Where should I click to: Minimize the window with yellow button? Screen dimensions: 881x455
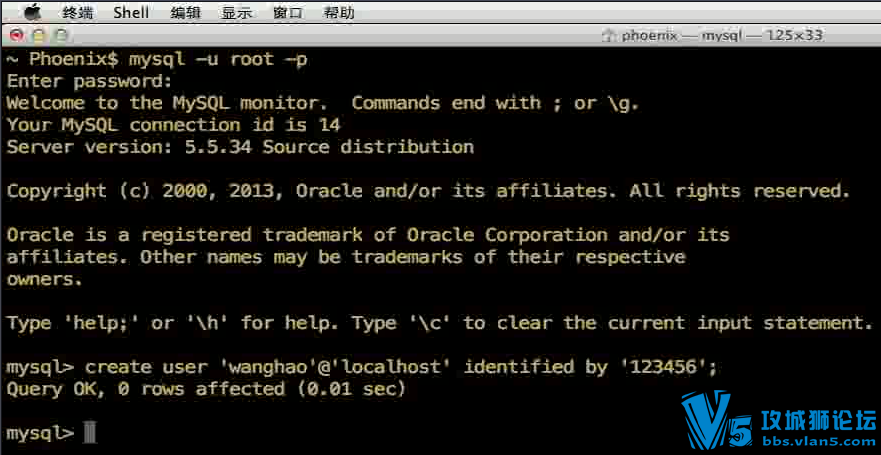(38, 35)
